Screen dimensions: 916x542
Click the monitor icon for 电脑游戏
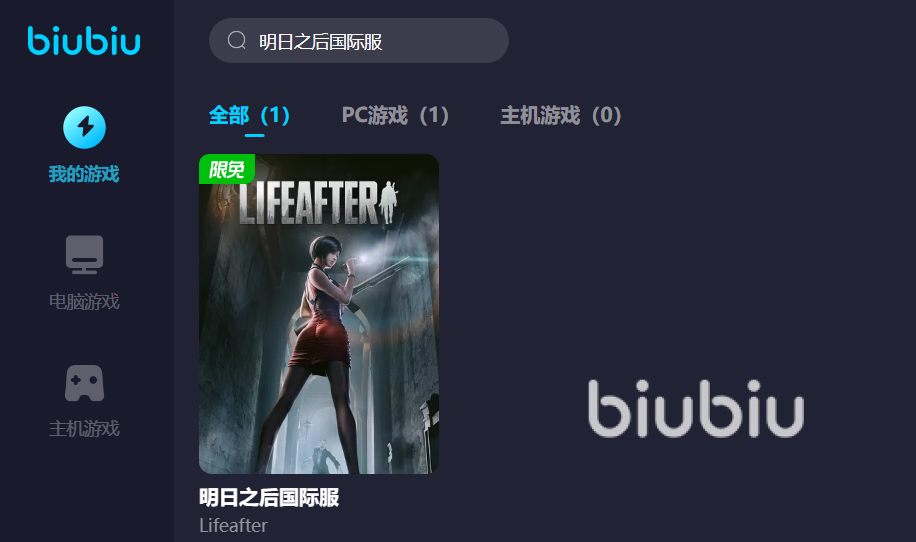[x=85, y=255]
